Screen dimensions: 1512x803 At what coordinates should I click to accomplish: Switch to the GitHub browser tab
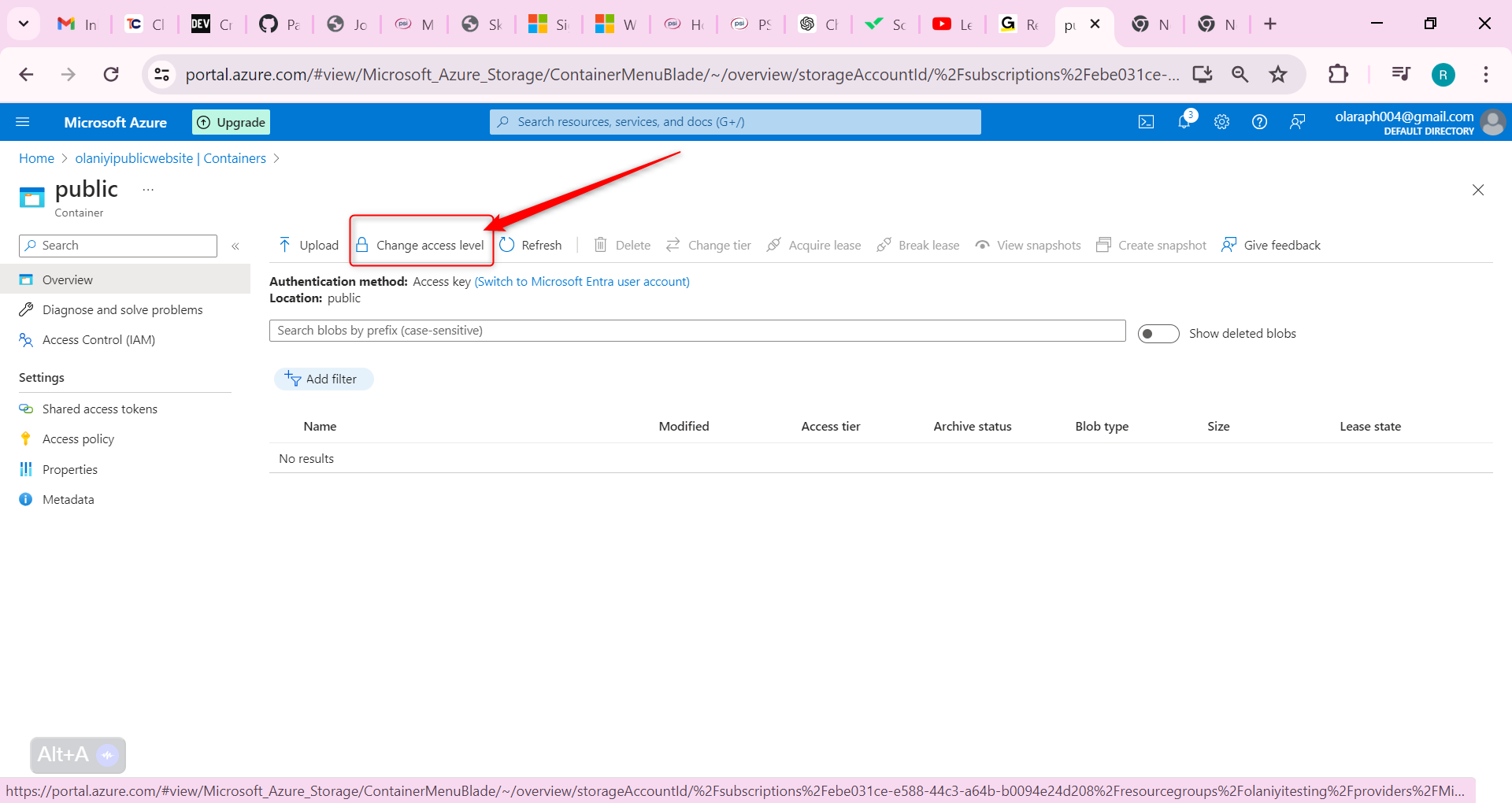[280, 24]
